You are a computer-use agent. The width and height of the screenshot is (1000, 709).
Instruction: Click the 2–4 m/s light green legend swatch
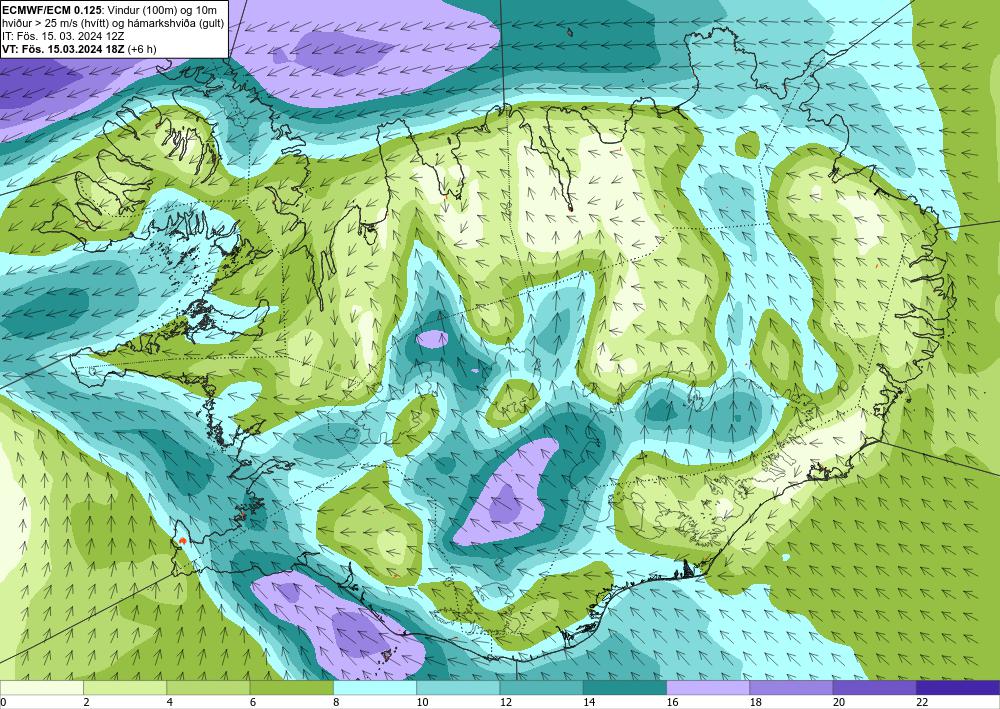coord(125,687)
